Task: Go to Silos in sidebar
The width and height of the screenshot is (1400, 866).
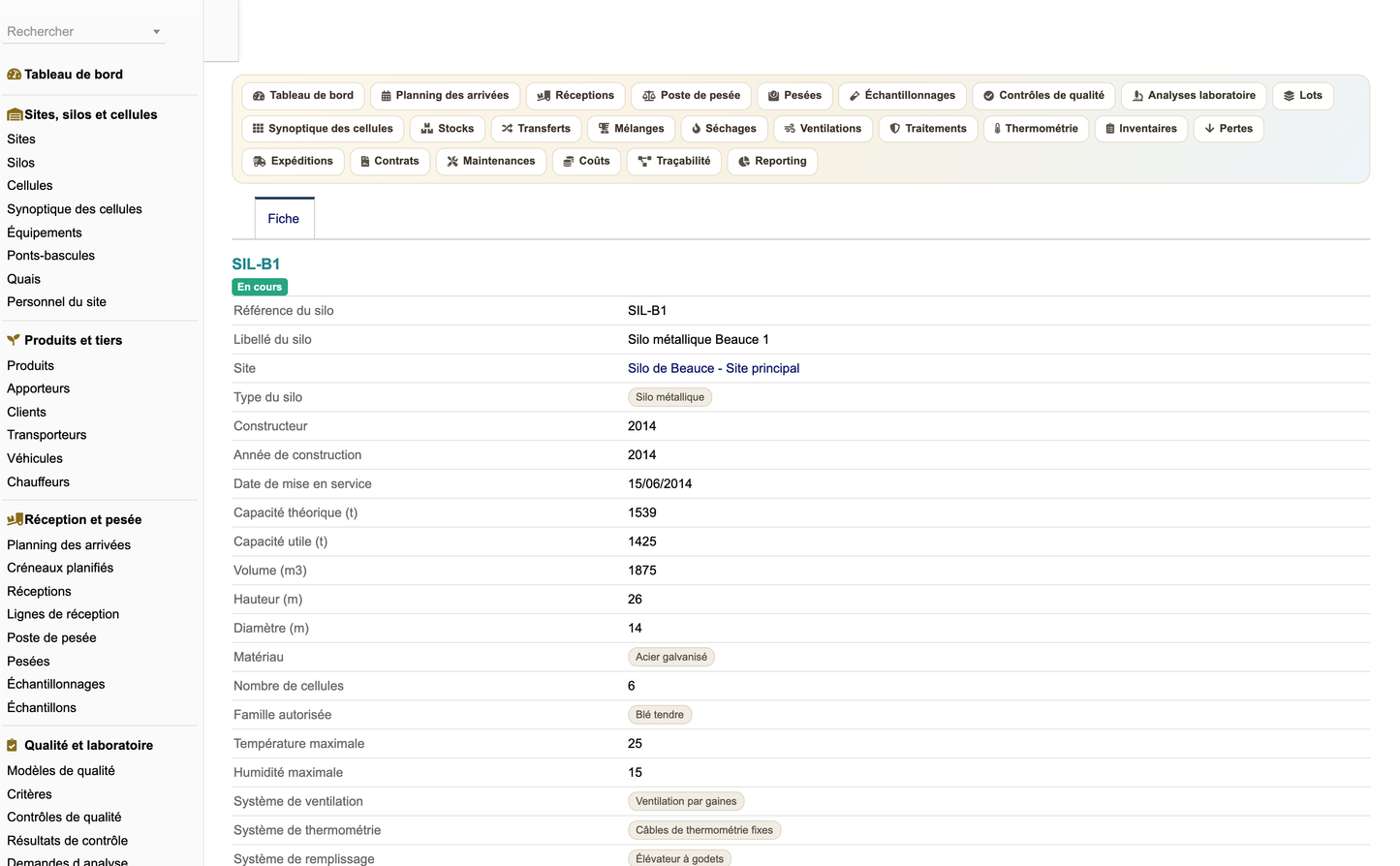Action: (20, 163)
